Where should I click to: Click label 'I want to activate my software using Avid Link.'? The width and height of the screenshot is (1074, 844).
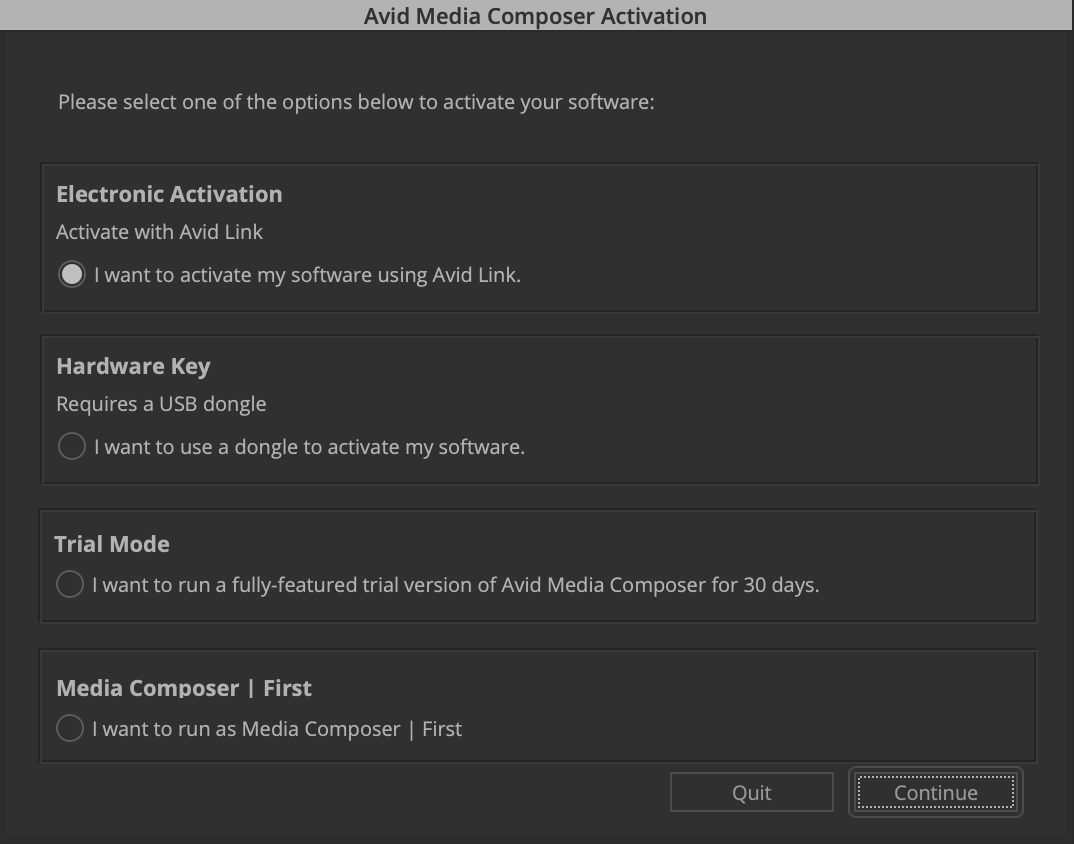[308, 275]
